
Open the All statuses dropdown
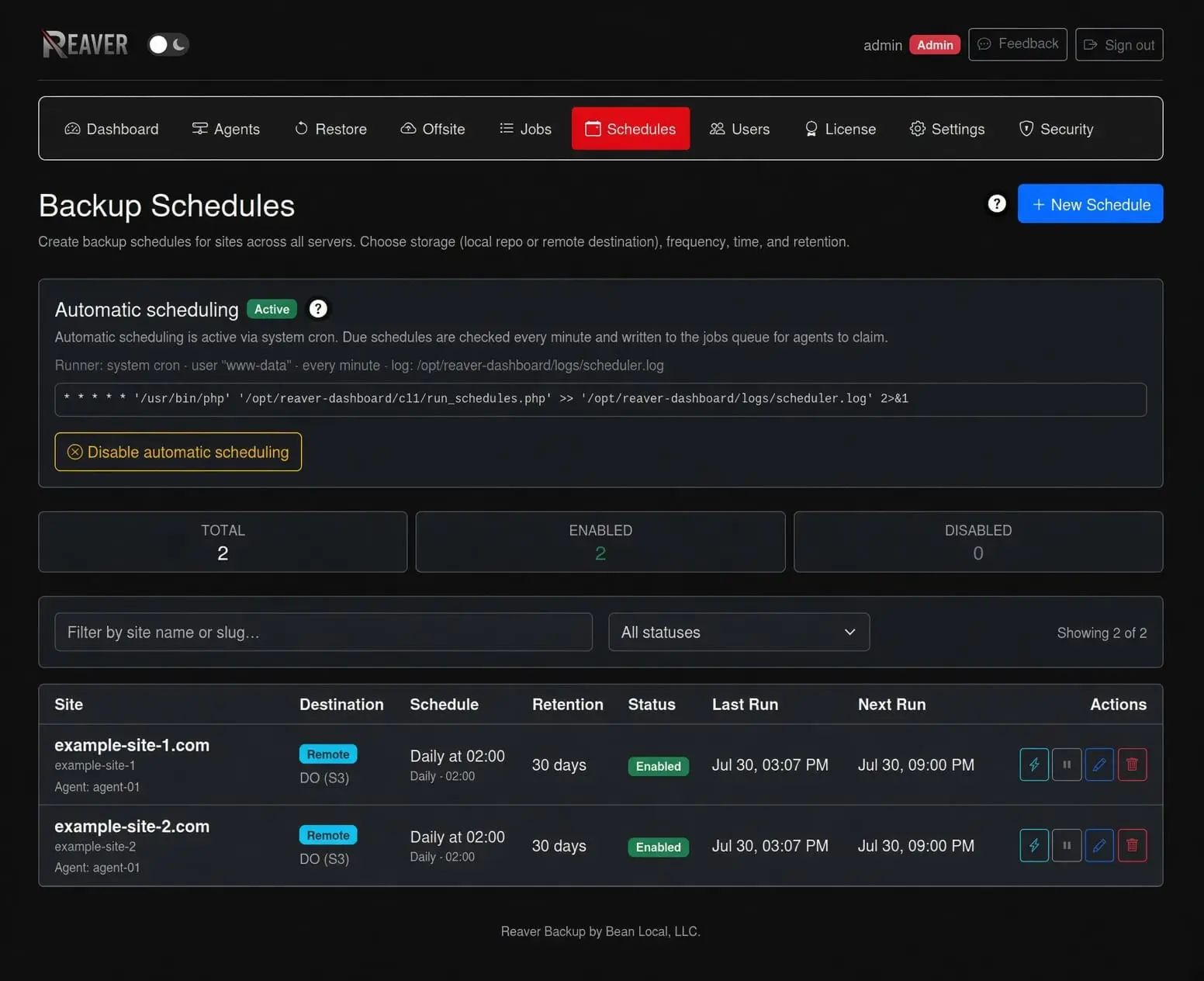(x=739, y=633)
